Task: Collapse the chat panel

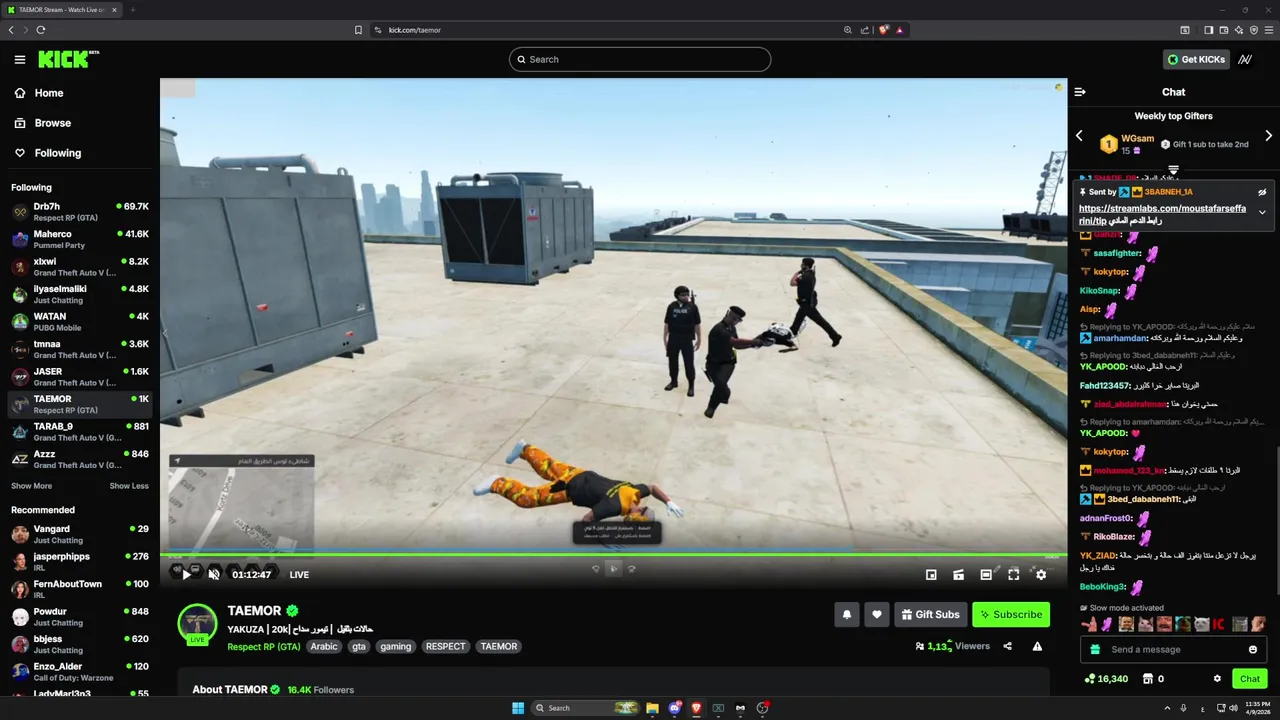Action: point(1080,92)
